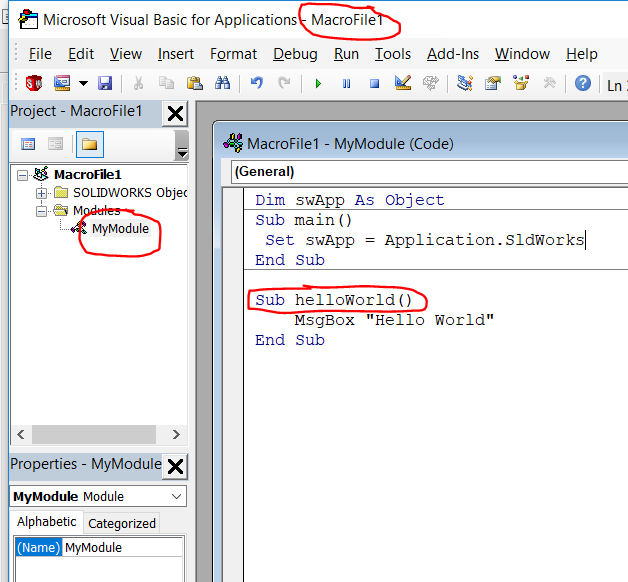Toggle Folders view in Project pane
Image resolution: width=628 pixels, height=582 pixels.
pyautogui.click(x=90, y=144)
